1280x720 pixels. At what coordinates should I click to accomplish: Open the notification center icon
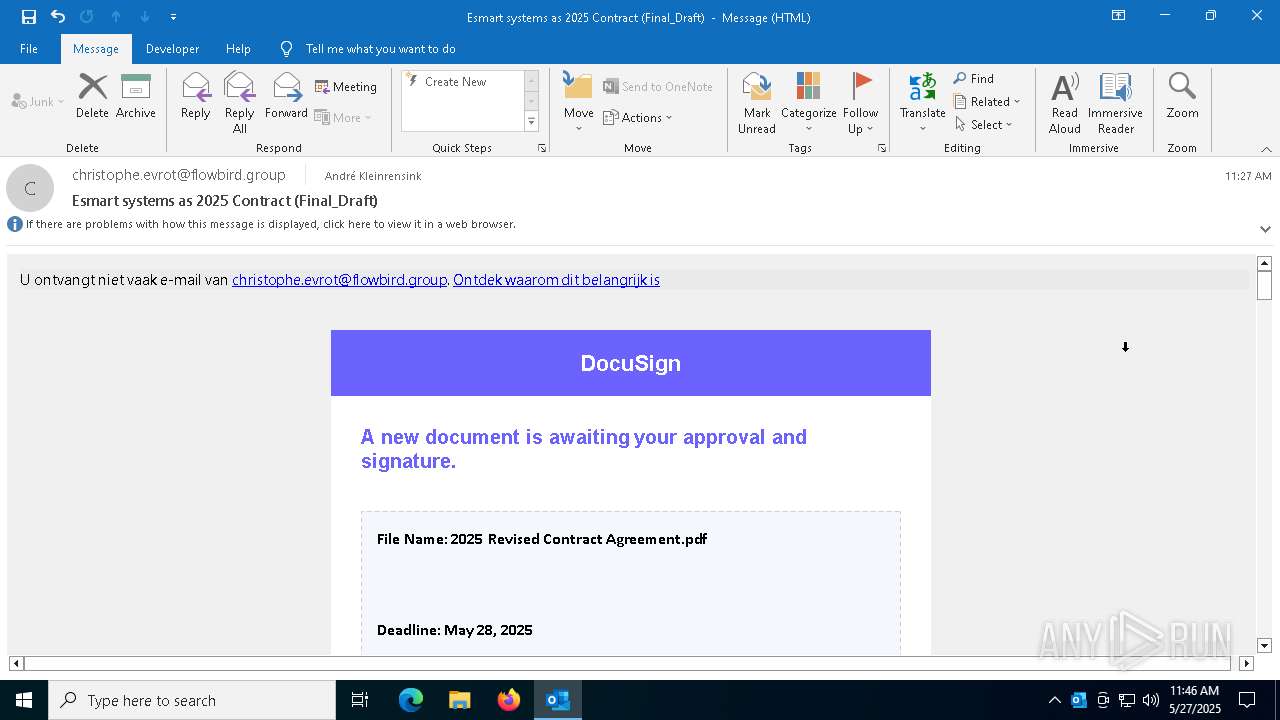(1247, 700)
